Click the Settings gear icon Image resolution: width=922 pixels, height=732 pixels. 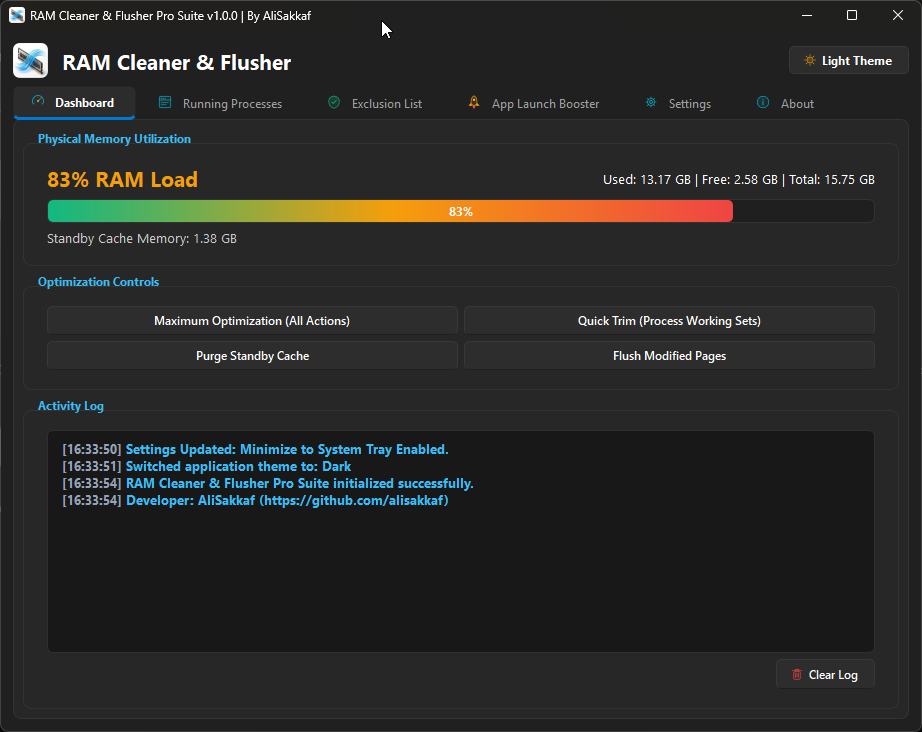651,102
